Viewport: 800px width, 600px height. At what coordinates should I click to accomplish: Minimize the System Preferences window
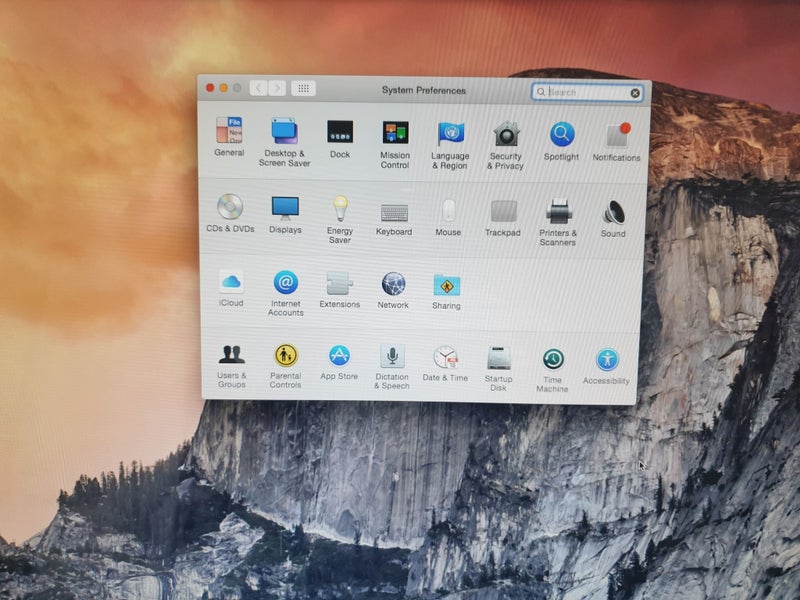click(223, 88)
